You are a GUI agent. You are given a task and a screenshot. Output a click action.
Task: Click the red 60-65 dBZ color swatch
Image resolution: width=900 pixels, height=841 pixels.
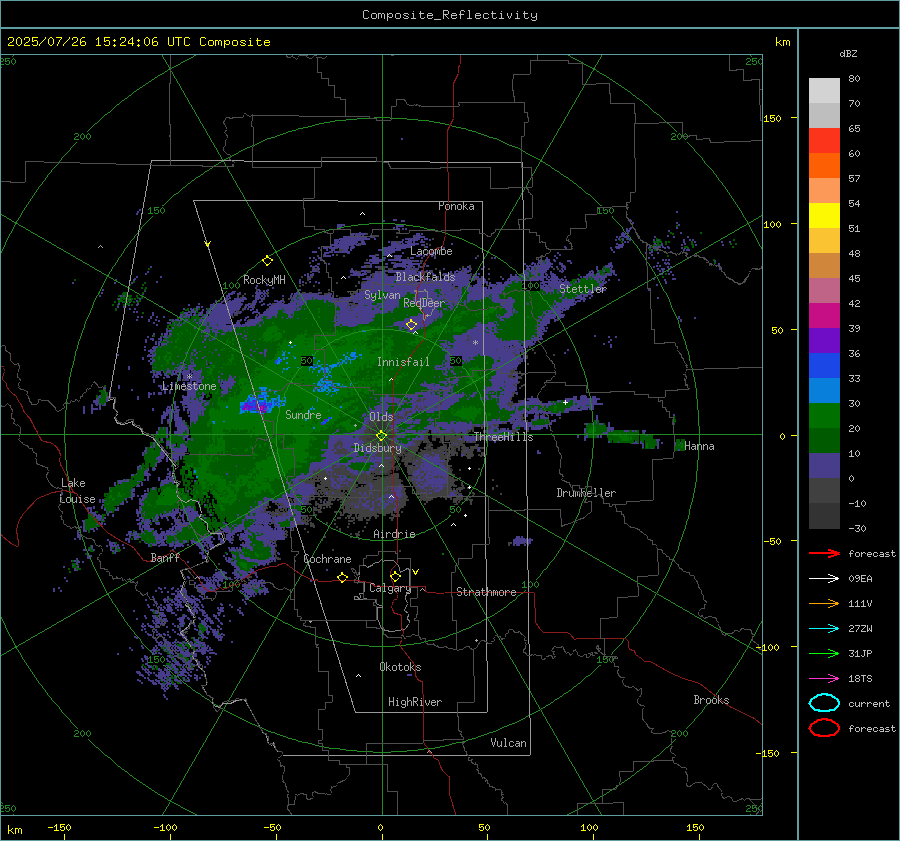coord(824,141)
